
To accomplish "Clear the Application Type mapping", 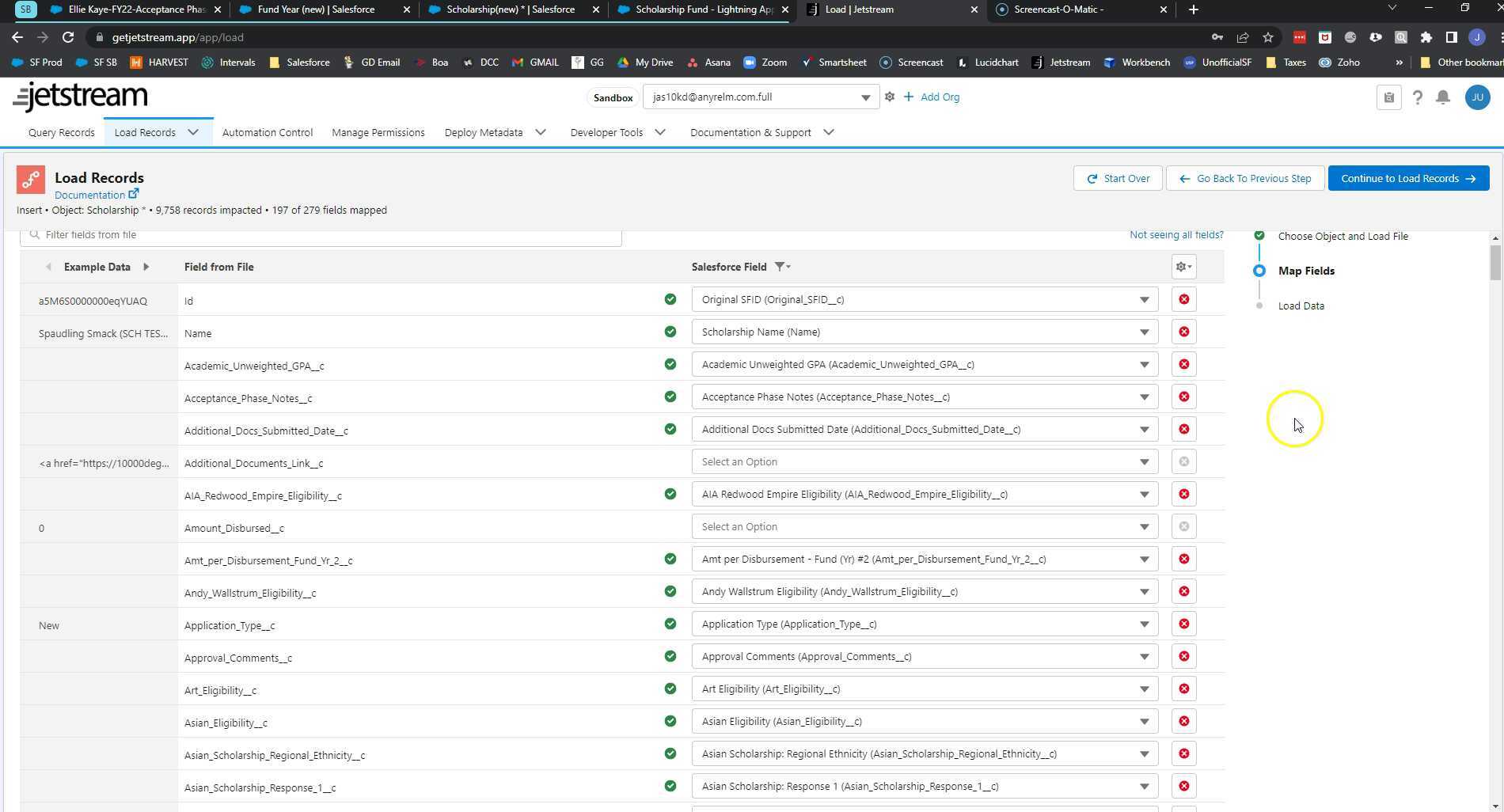I will 1183,624.
